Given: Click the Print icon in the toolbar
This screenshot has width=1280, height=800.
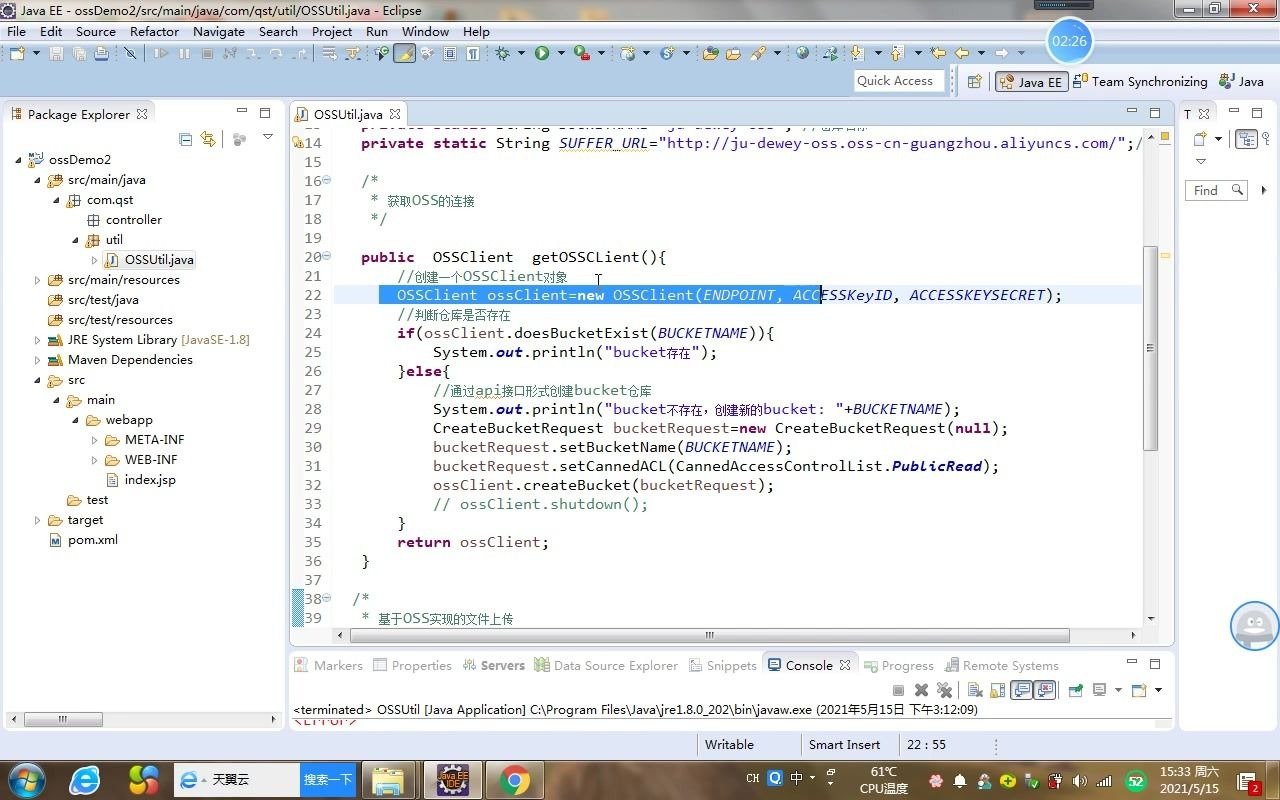Looking at the screenshot, I should point(101,53).
